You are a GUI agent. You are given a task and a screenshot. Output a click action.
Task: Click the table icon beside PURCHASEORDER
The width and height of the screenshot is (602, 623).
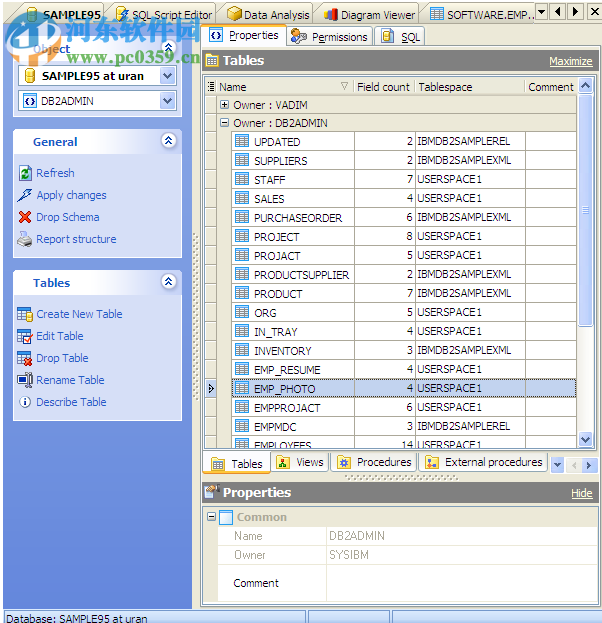pyautogui.click(x=242, y=217)
